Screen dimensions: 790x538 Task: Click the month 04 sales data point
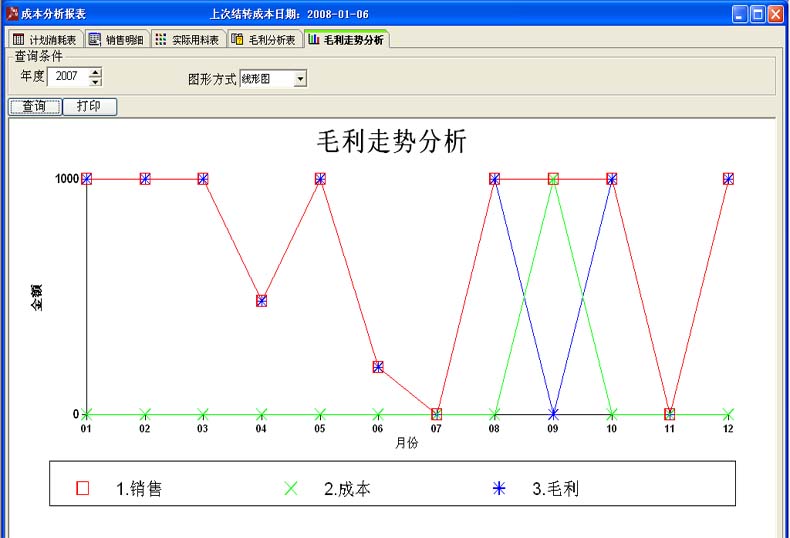pyautogui.click(x=262, y=300)
